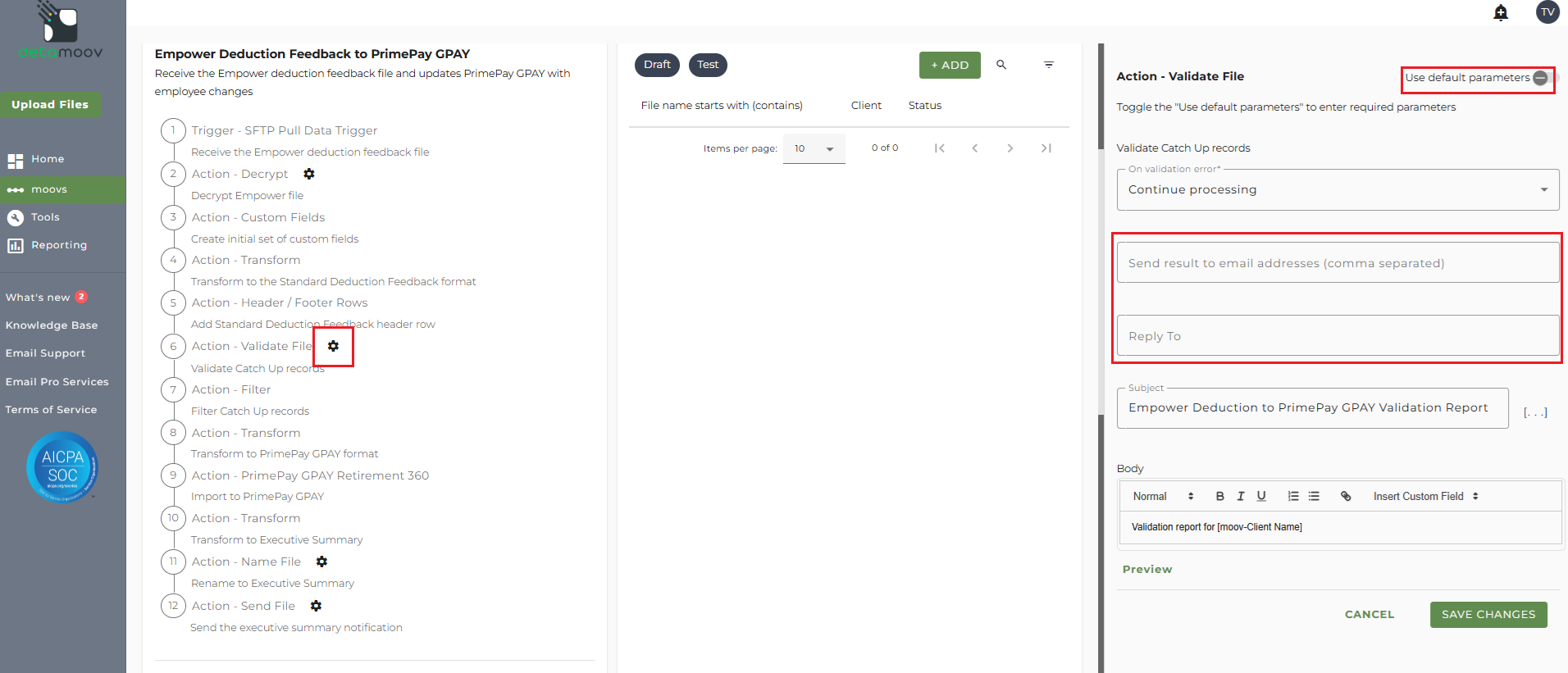
Task: Open settings gear for Action - Decrypt step
Action: tap(309, 174)
